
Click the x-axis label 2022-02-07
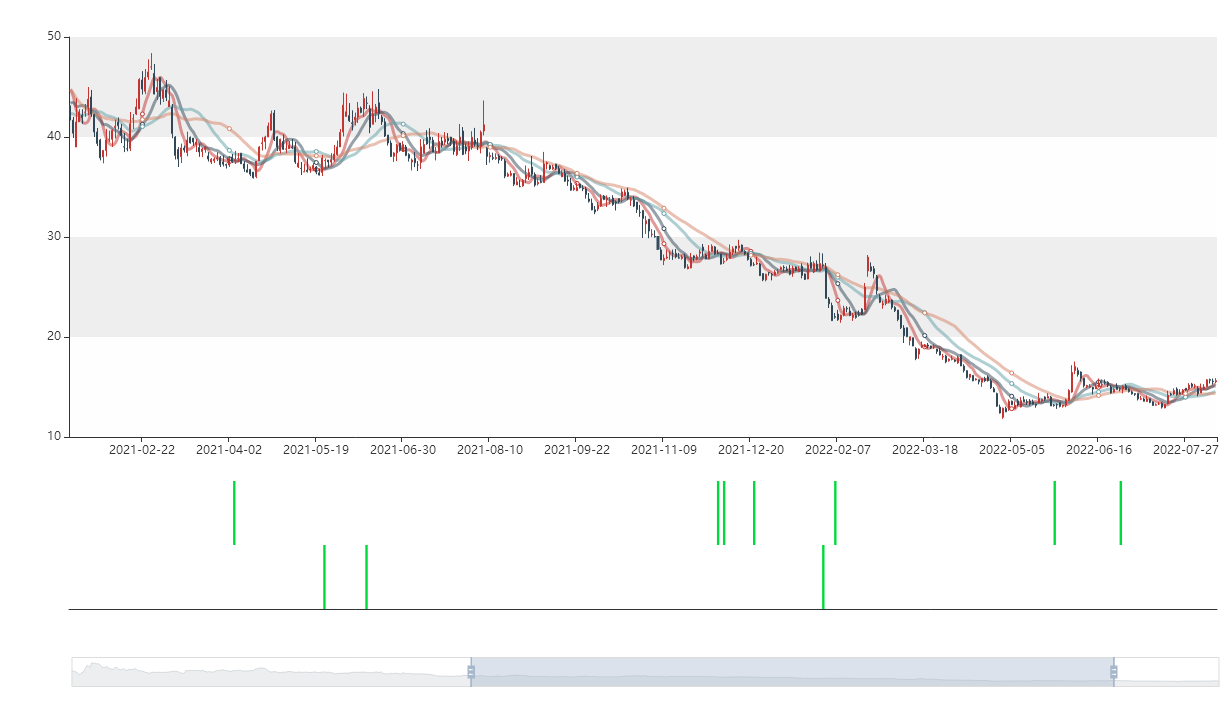tap(838, 450)
